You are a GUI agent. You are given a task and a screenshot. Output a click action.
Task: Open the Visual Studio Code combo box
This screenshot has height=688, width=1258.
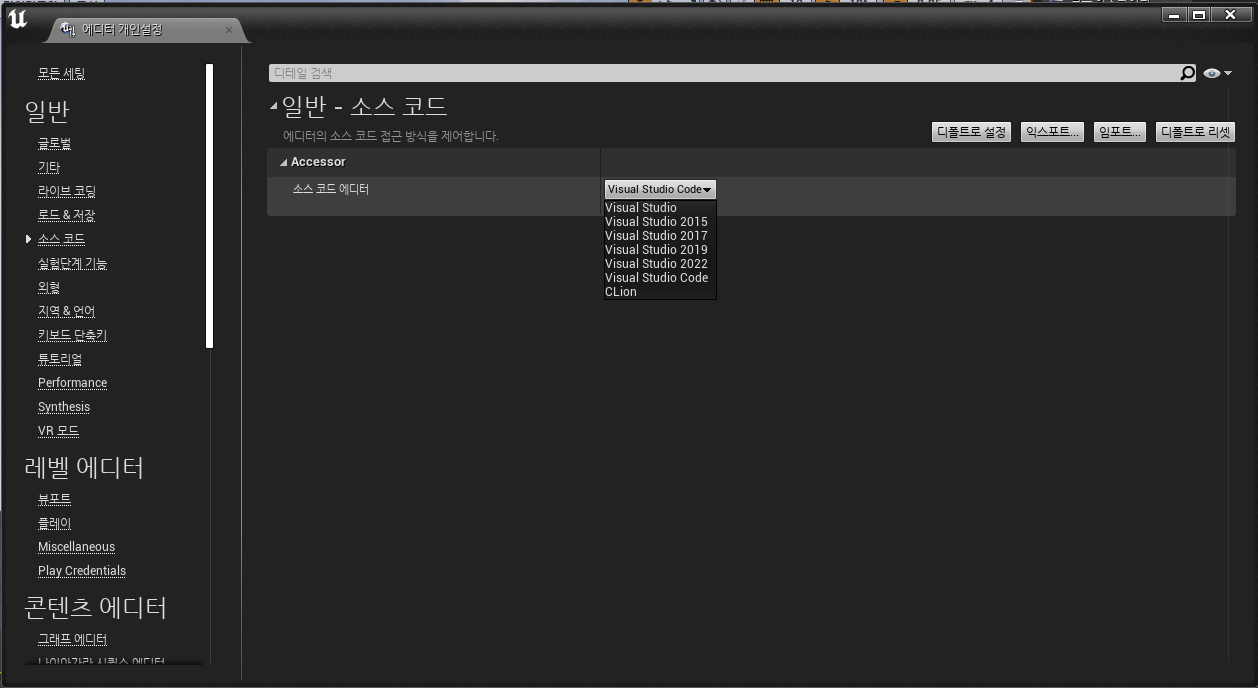[660, 189]
